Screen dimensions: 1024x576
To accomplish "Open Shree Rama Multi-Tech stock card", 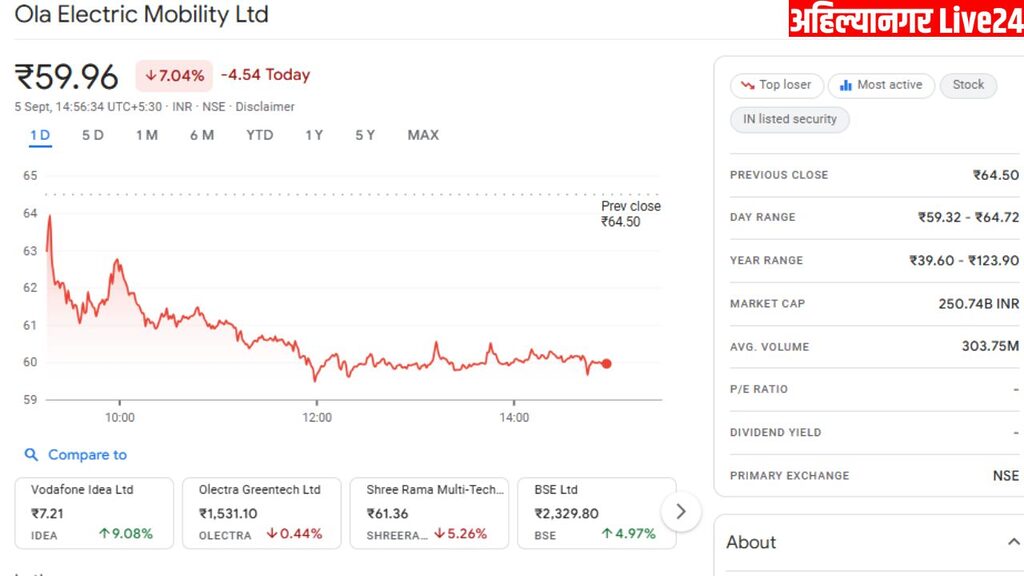I will pyautogui.click(x=428, y=513).
